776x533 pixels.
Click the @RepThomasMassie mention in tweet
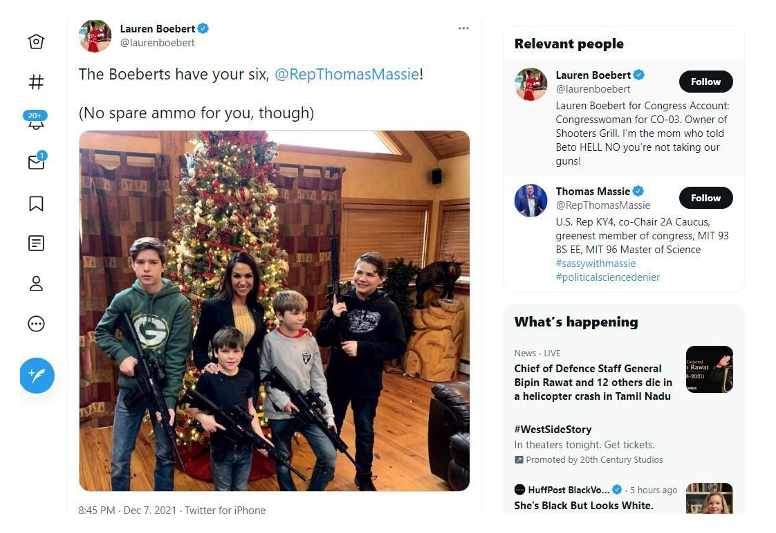(x=346, y=75)
